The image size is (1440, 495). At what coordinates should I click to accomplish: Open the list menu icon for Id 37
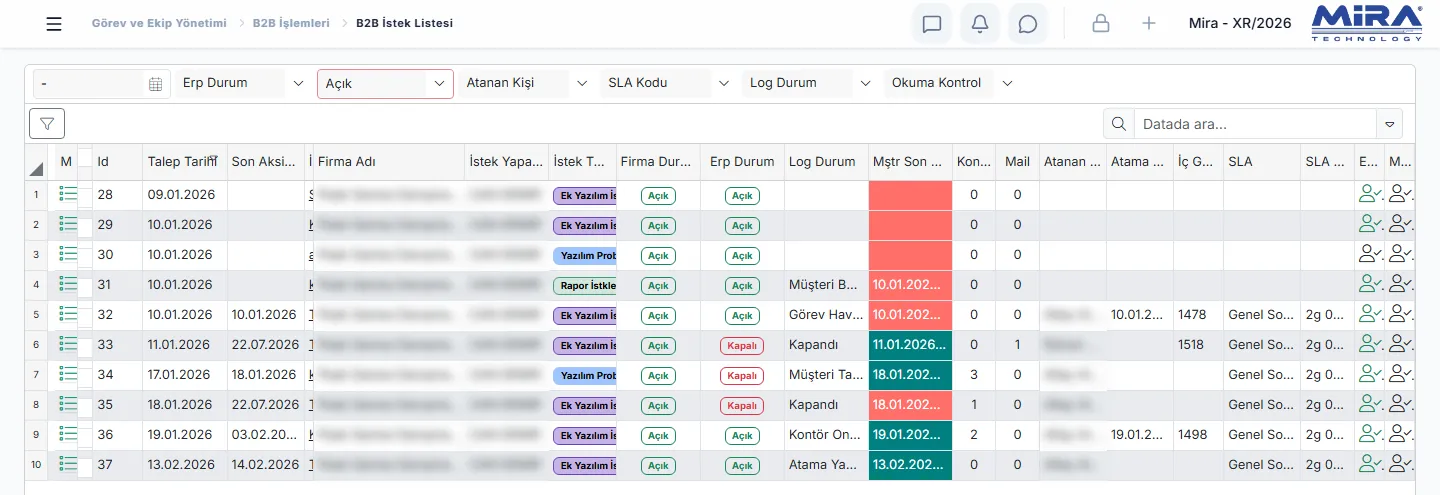[68, 464]
